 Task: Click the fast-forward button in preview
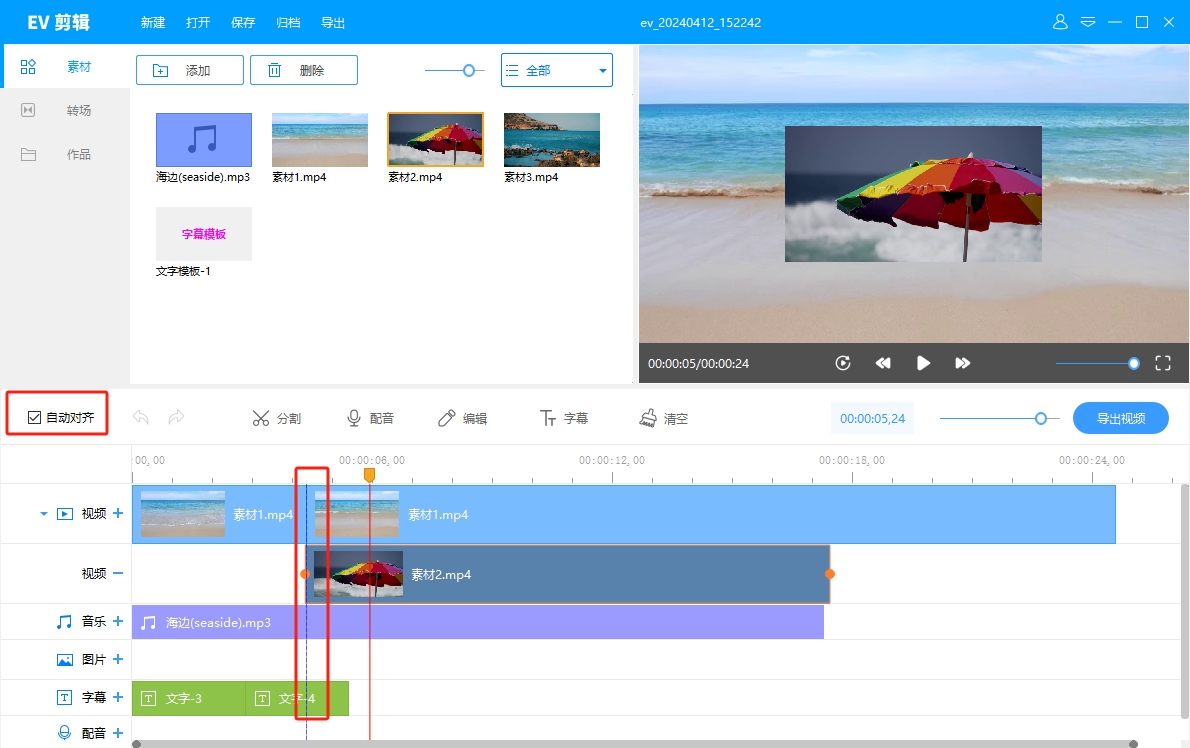click(962, 363)
